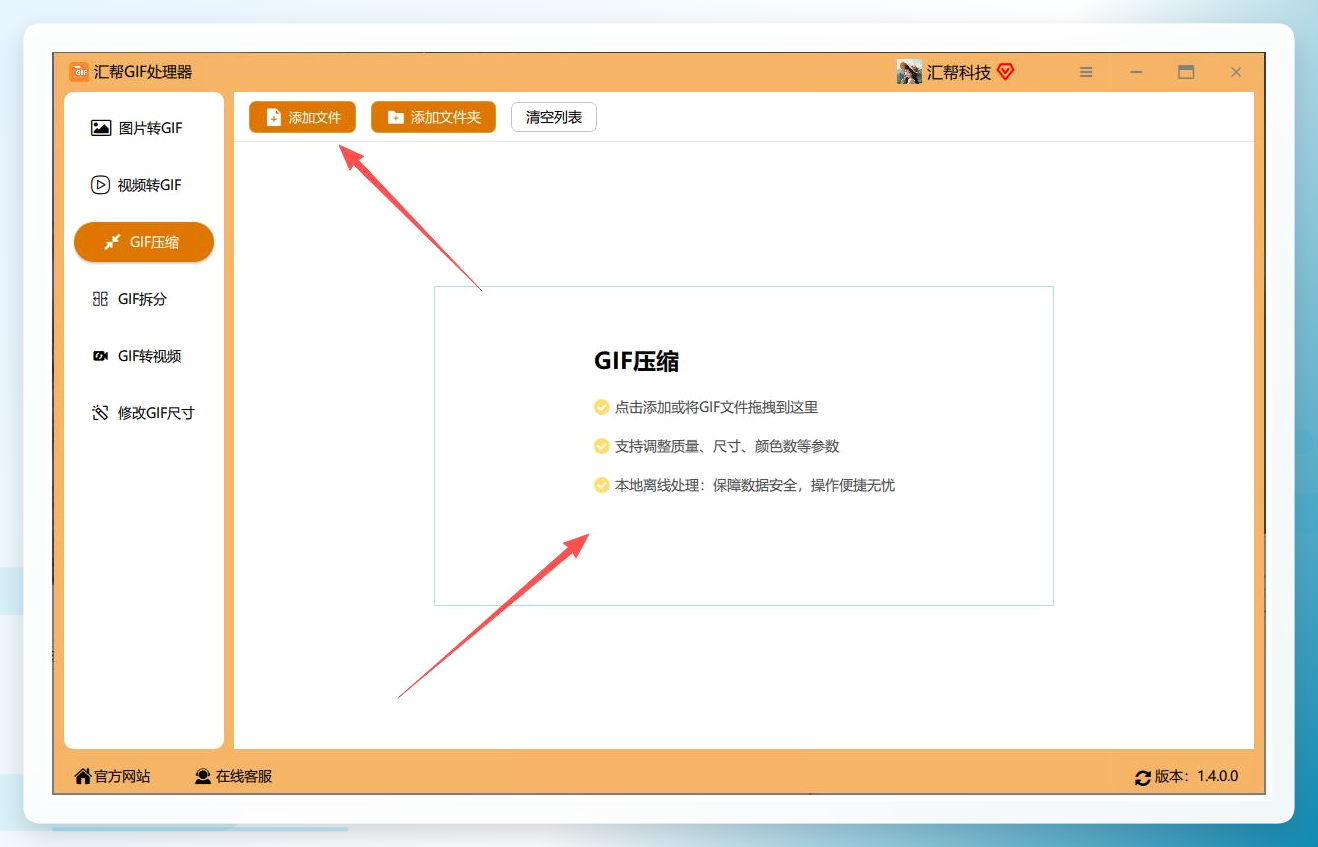Click the text 点击添加或将GIF文件拖拽到这里
This screenshot has width=1318, height=847.
(716, 407)
